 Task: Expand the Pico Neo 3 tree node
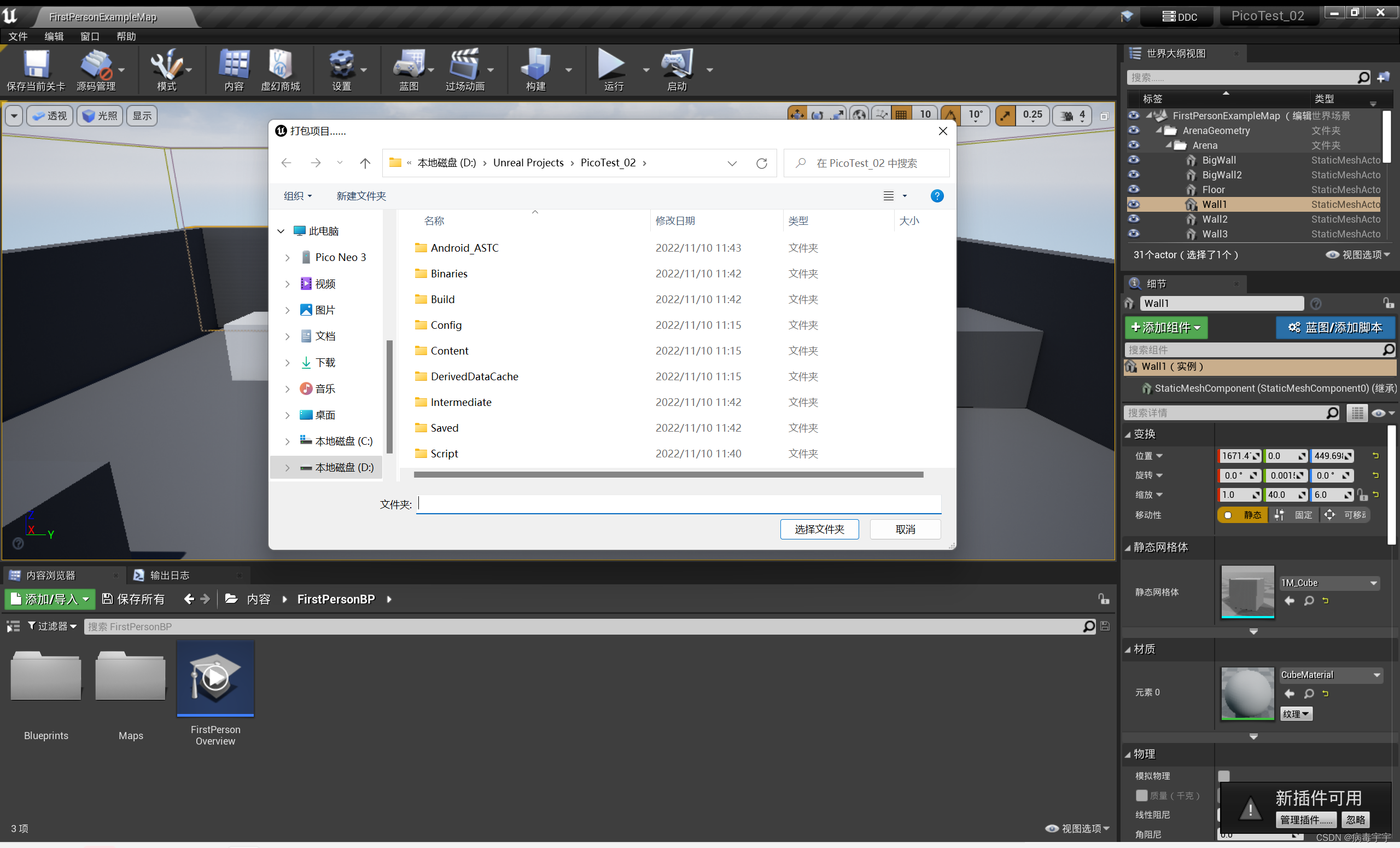(x=288, y=258)
